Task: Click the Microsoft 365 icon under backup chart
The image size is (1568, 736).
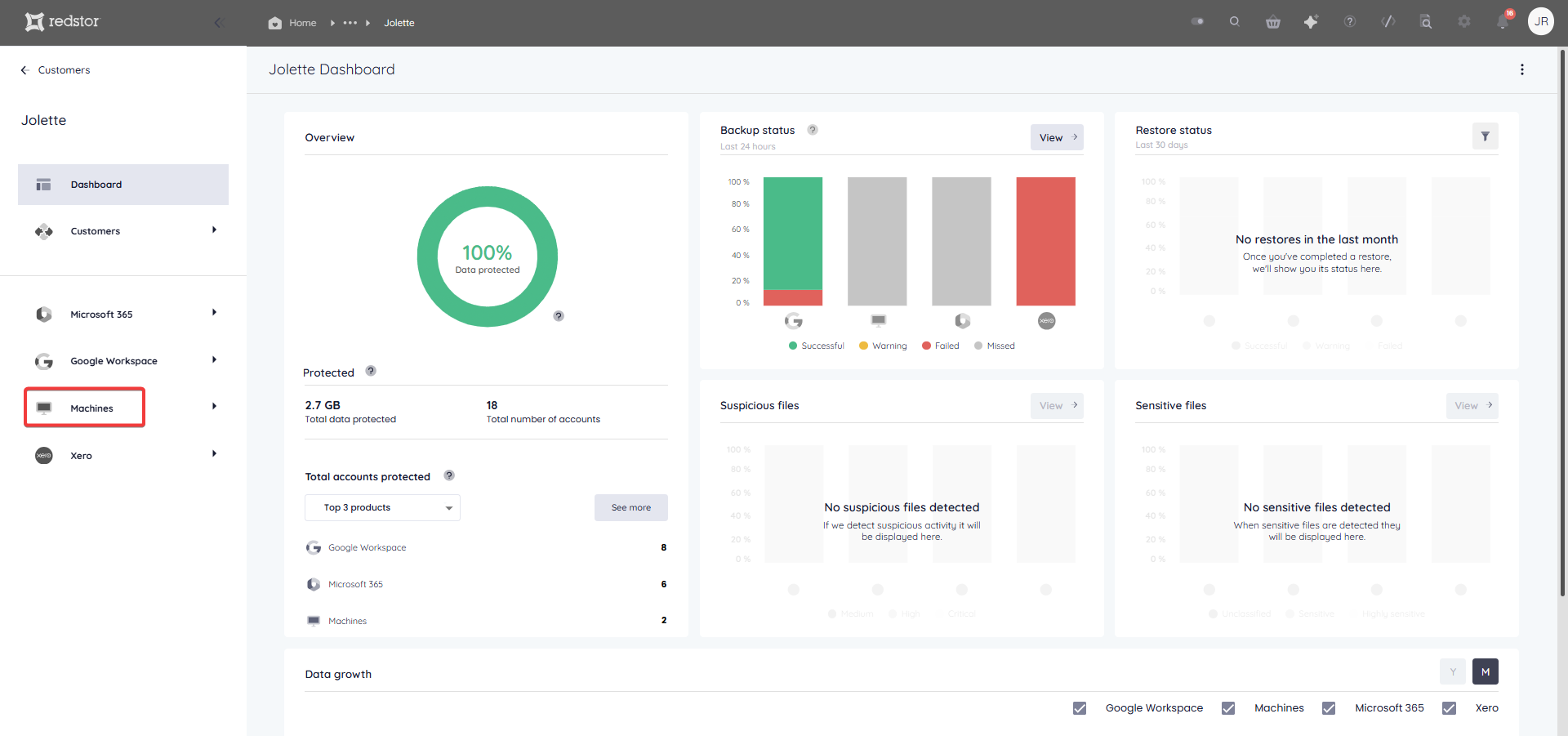Action: pyautogui.click(x=963, y=321)
